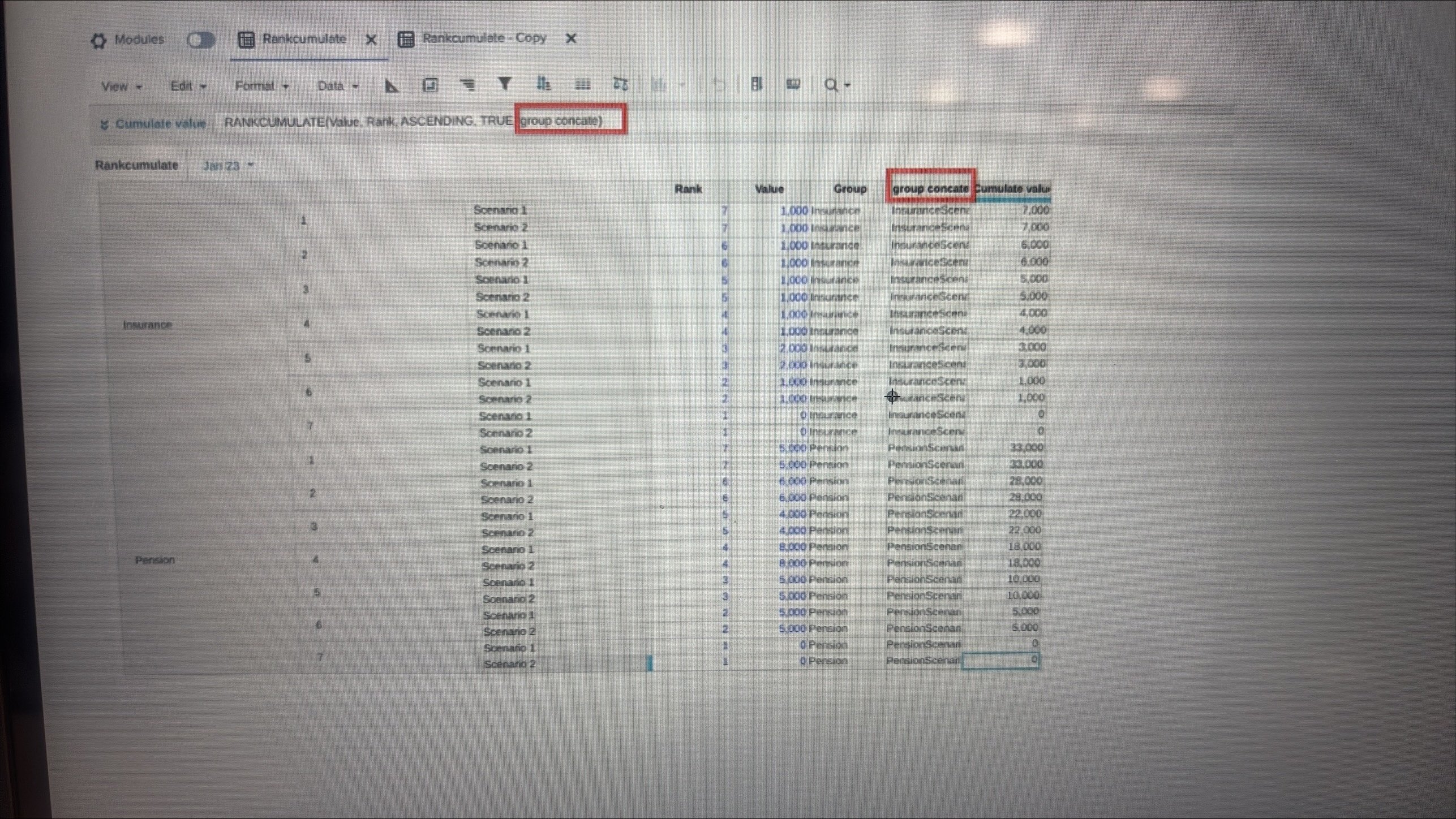Toggle the switch next to Modules
The height and width of the screenshot is (819, 1456).
(x=201, y=40)
